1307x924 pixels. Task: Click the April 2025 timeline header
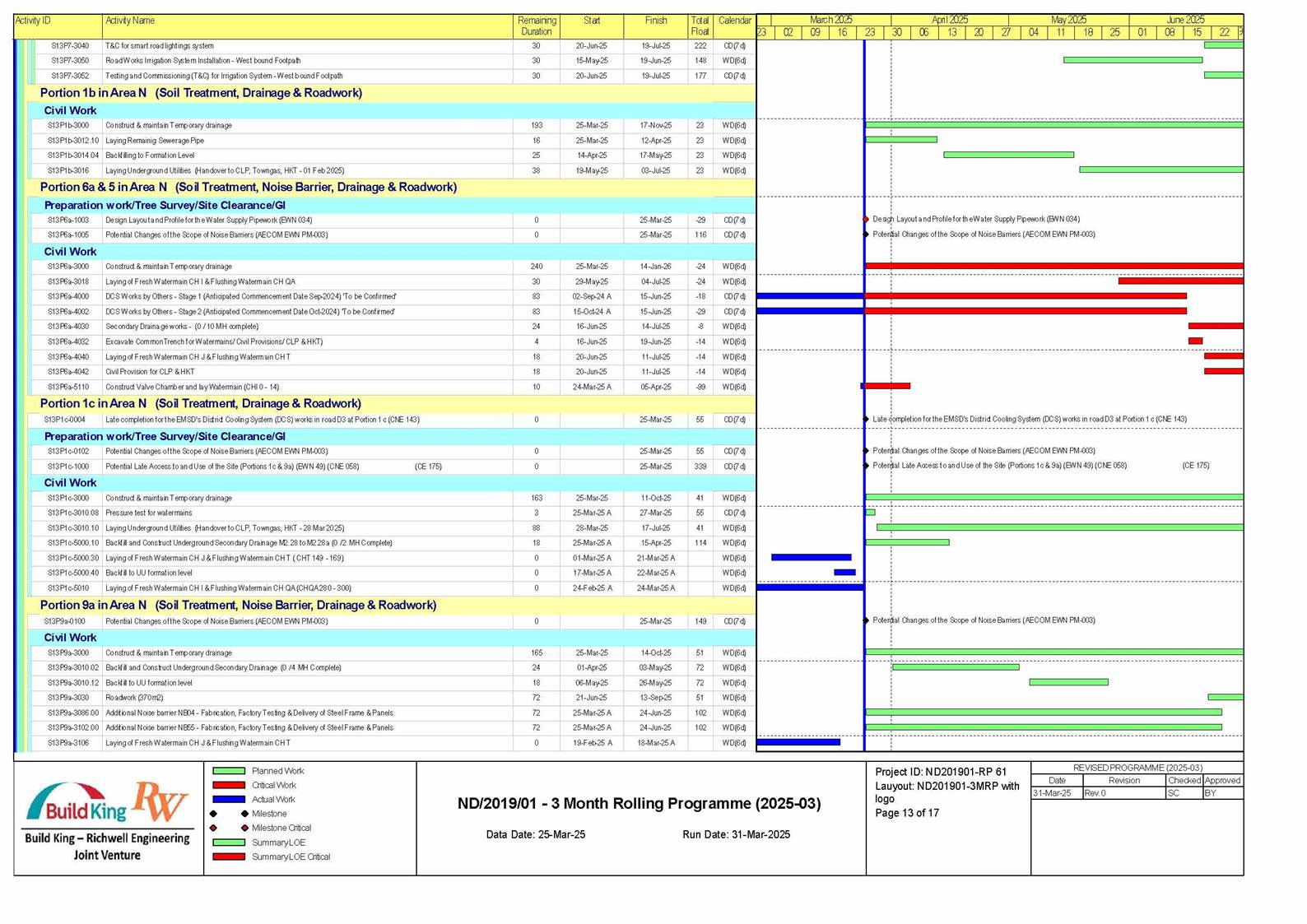[949, 20]
